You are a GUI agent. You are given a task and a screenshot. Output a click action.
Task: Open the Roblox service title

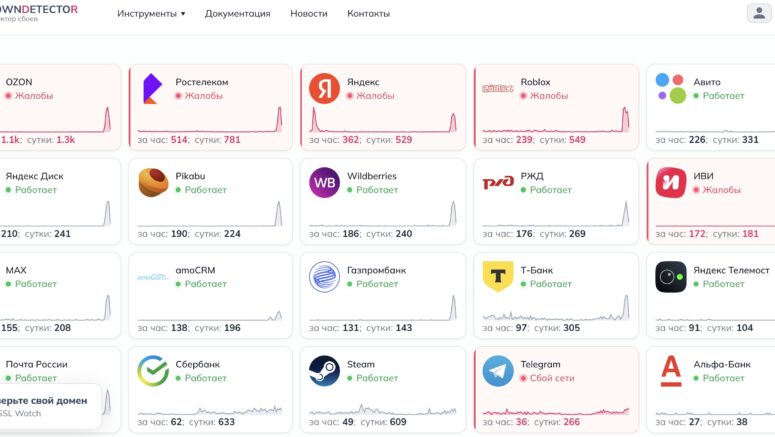(535, 82)
